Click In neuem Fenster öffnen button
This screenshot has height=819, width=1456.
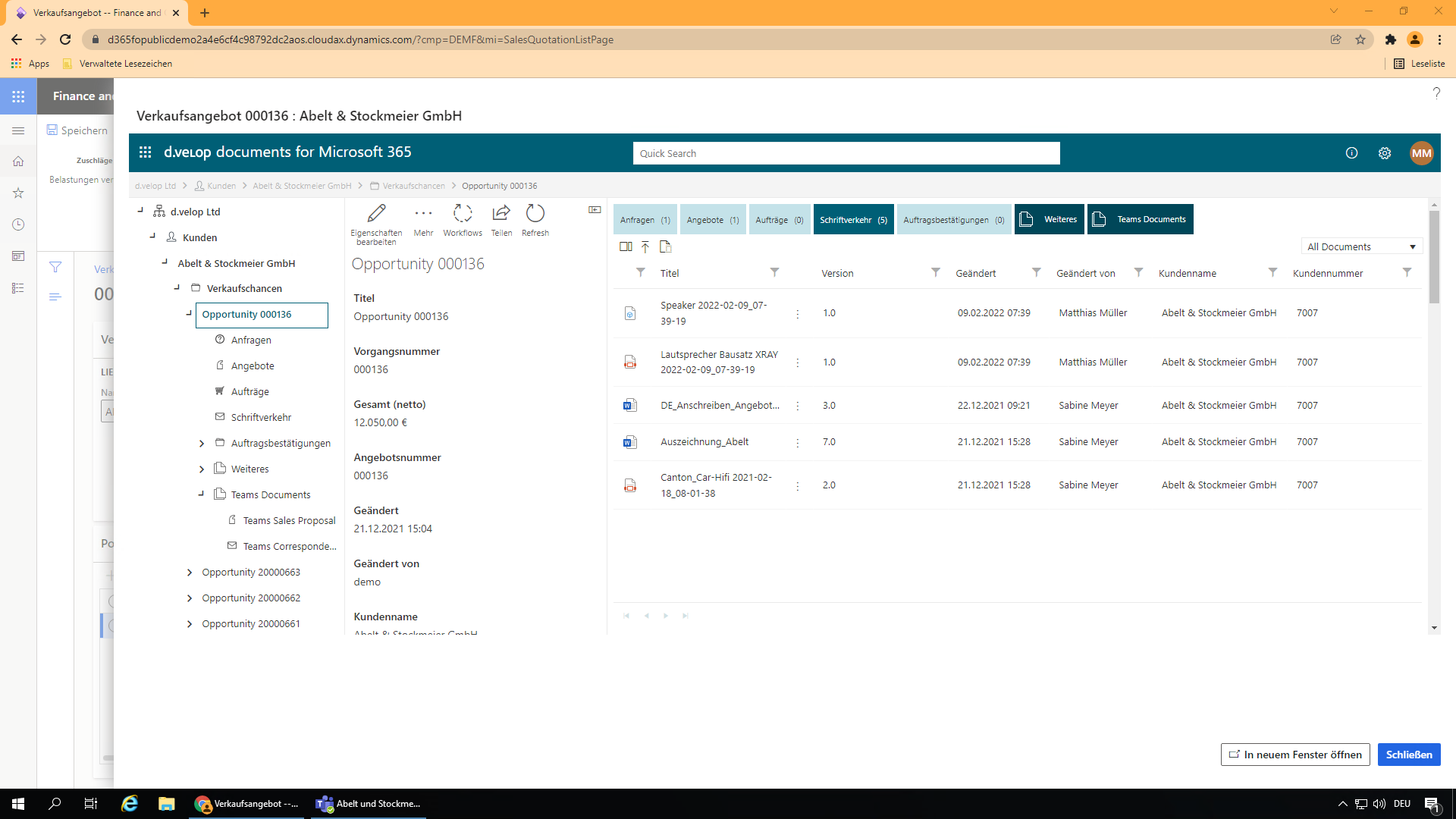pyautogui.click(x=1295, y=755)
